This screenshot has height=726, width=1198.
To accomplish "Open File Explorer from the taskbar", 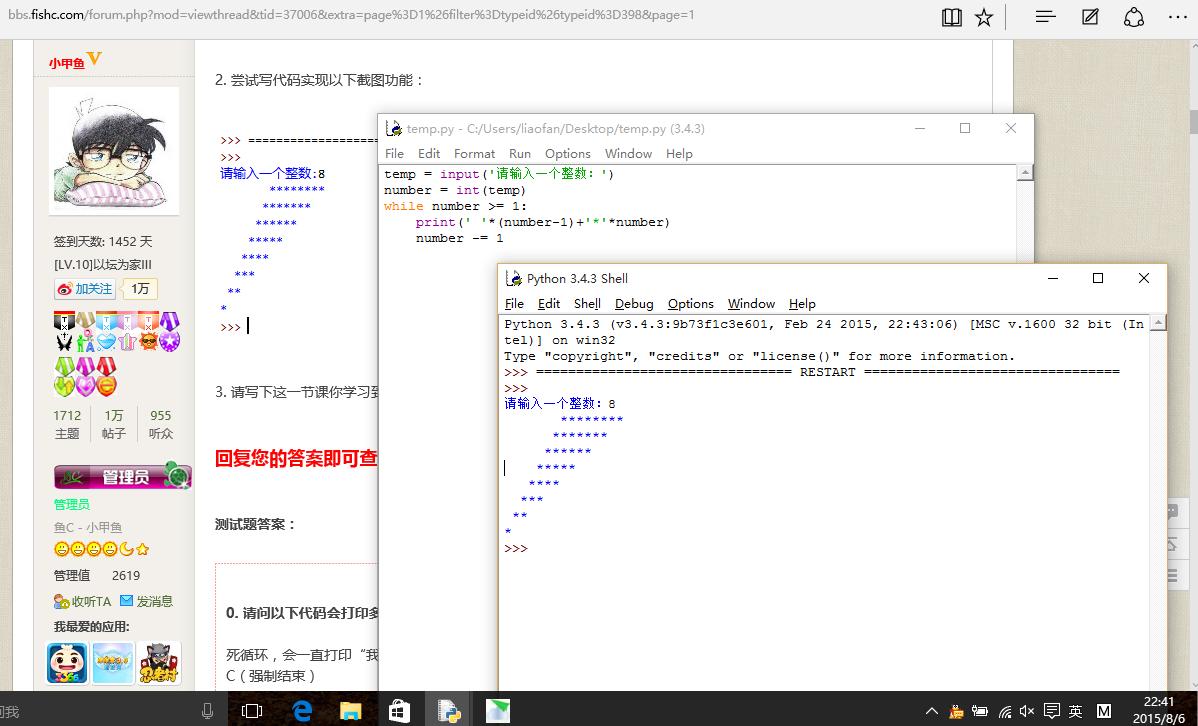I will pyautogui.click(x=349, y=711).
